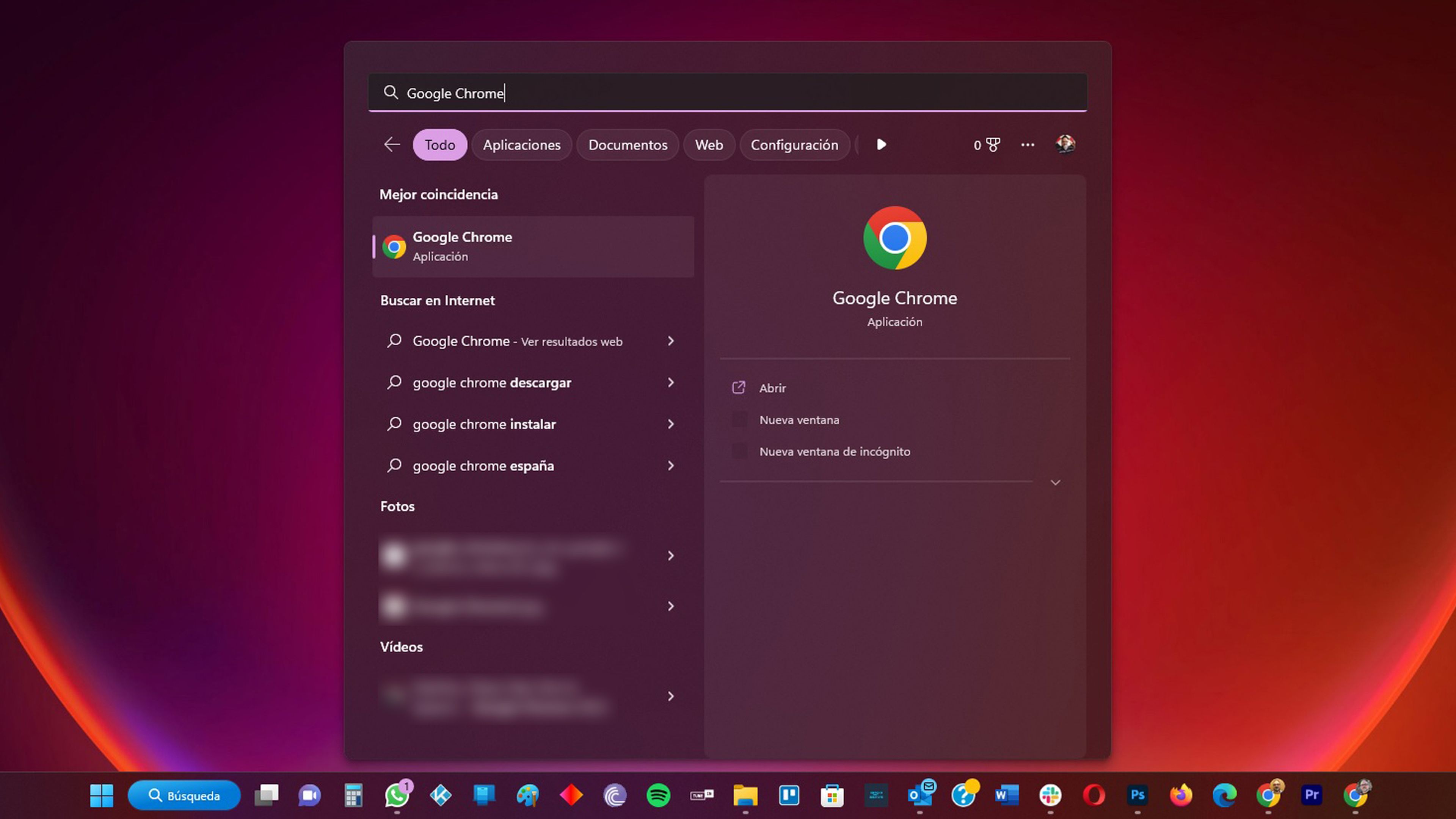Launch Word from the taskbar

click(x=1007, y=795)
